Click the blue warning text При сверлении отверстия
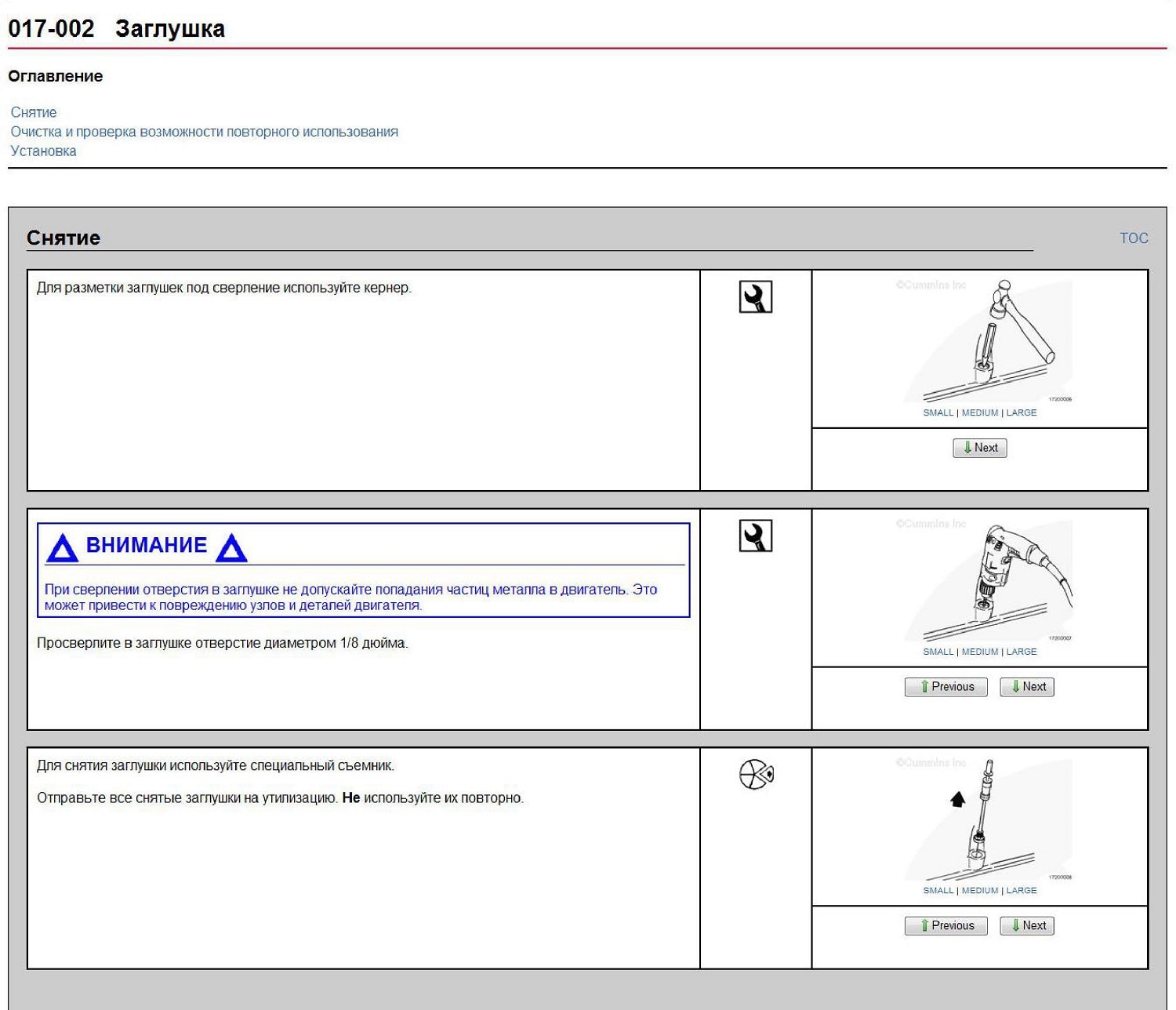 coord(351,598)
